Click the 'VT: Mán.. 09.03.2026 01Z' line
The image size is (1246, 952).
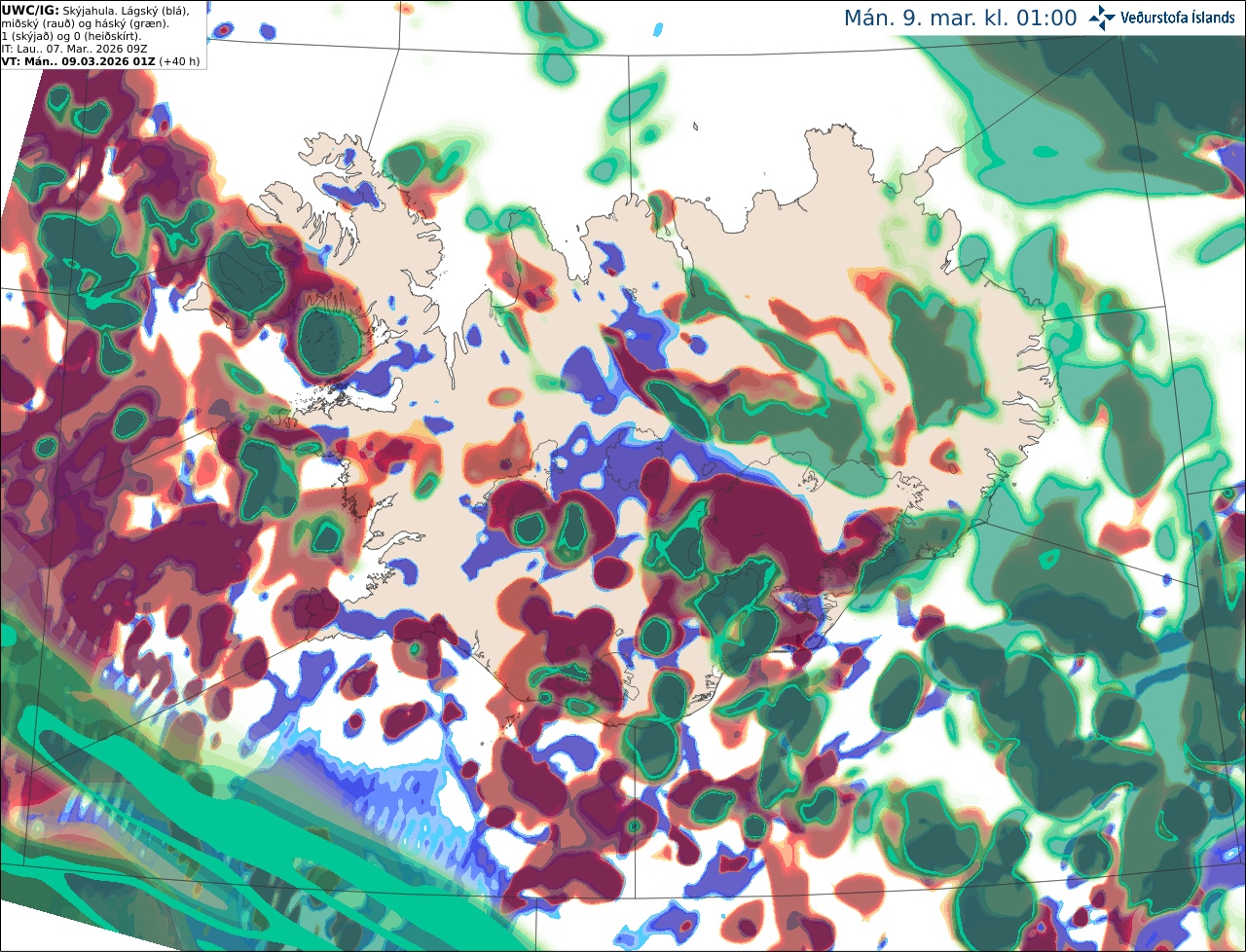pyautogui.click(x=77, y=60)
